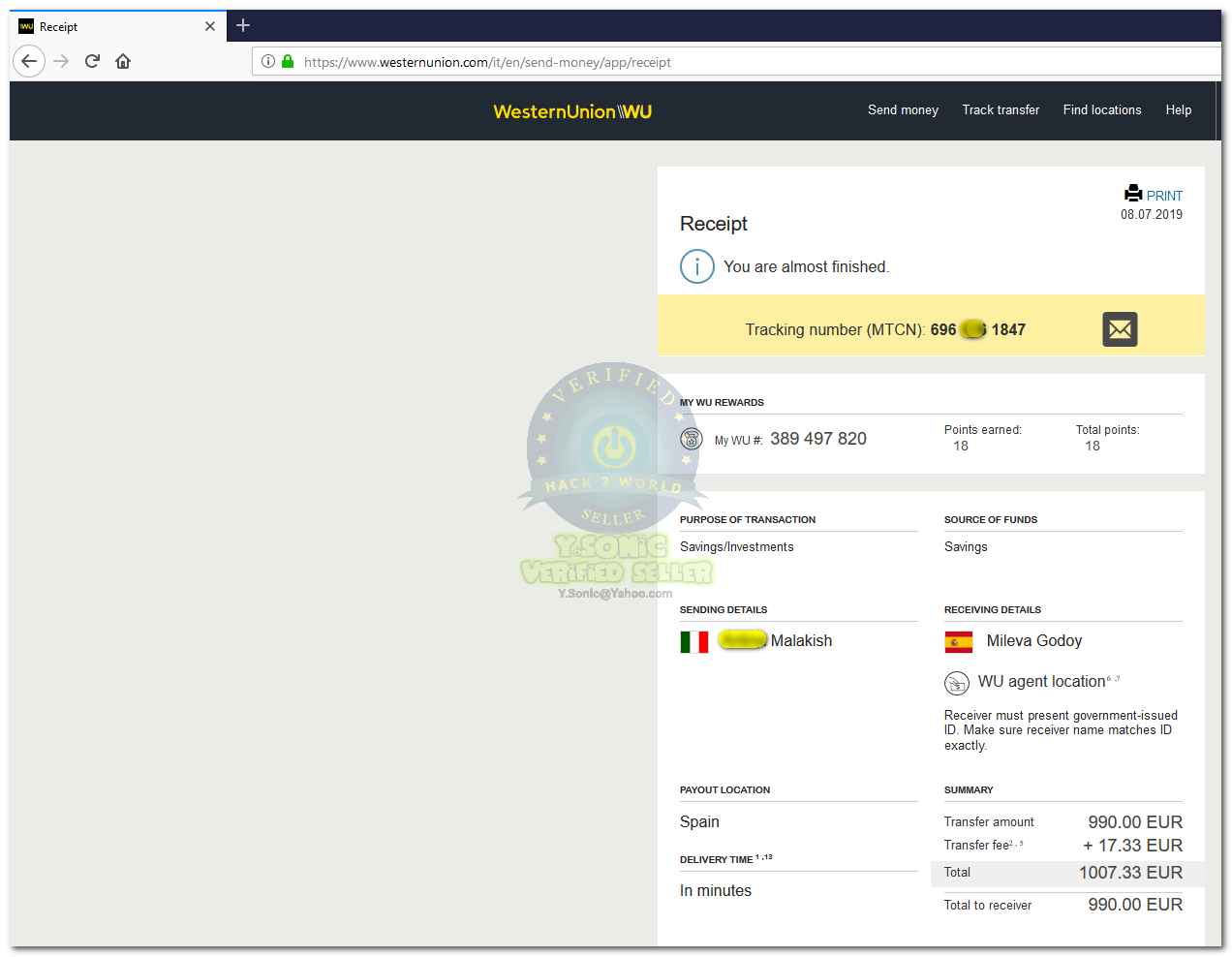
Task: Click the green secure padlock icon
Action: point(288,61)
